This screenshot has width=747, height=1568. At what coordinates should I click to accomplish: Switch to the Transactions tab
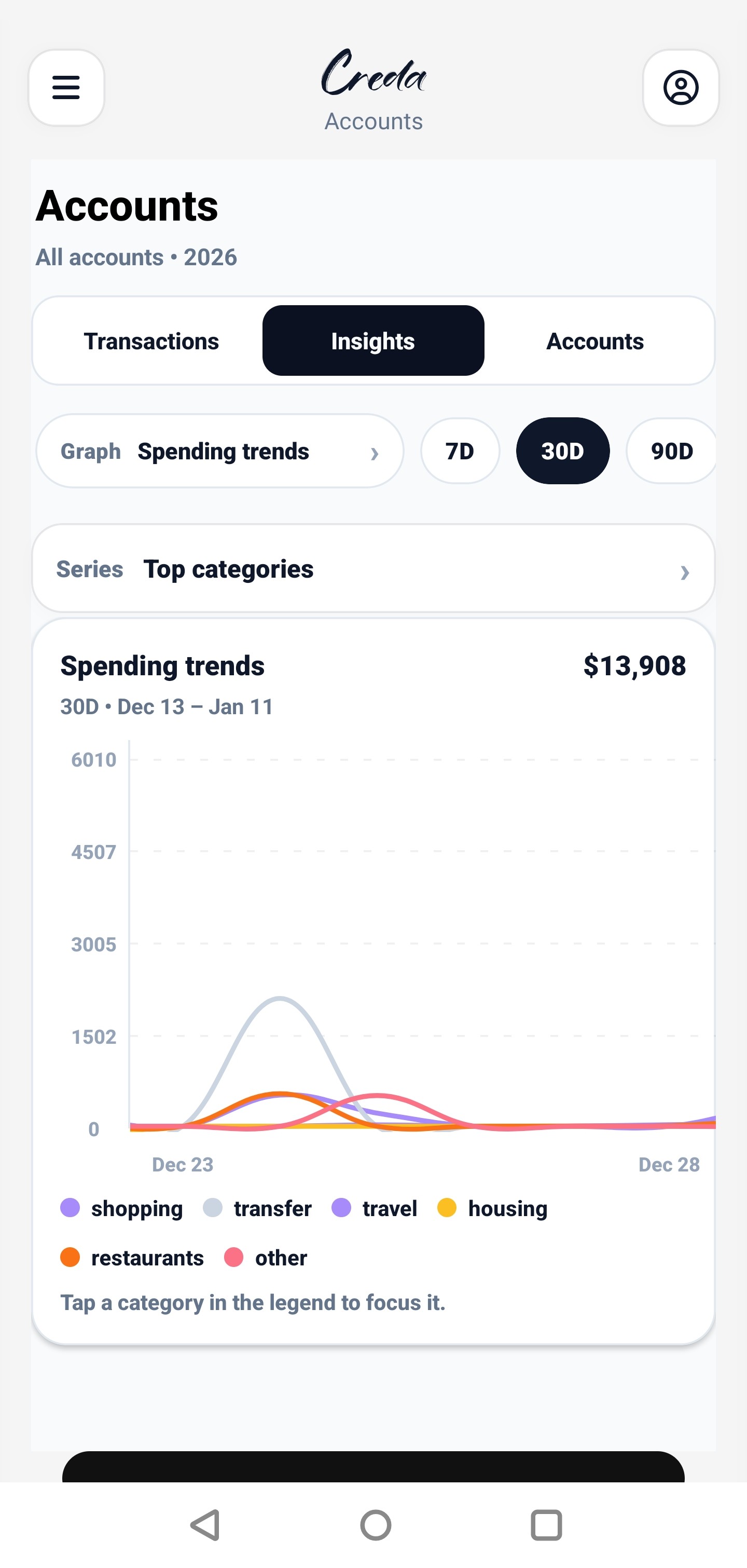[x=151, y=341]
